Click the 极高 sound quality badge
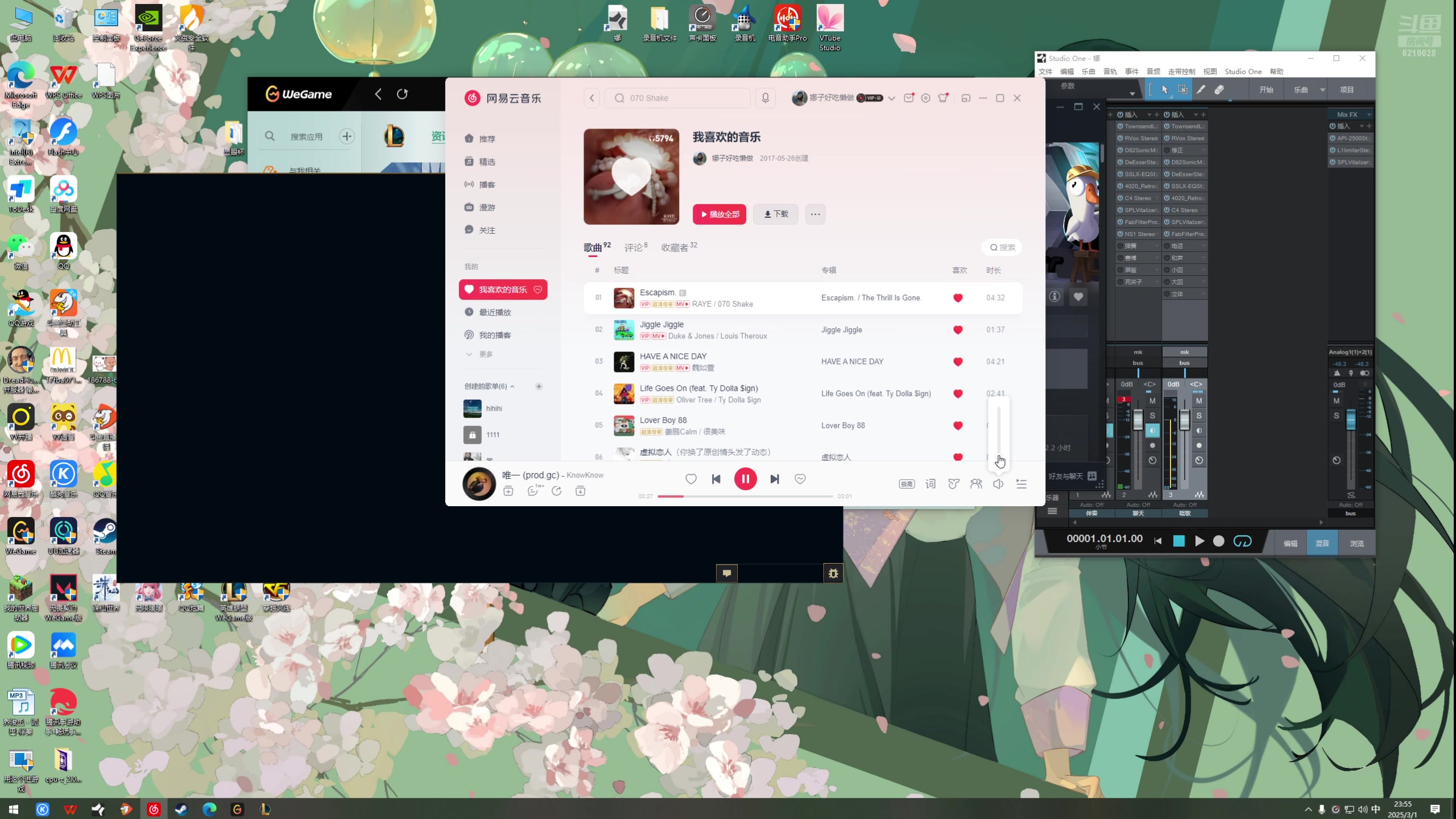Viewport: 1456px width, 819px height. click(907, 483)
